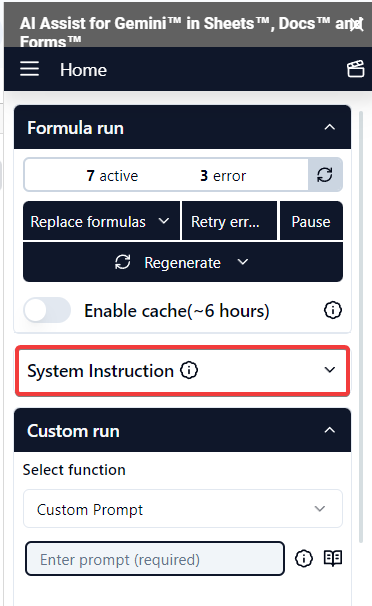
Task: Click the clapperboard video icon in header
Action: [x=355, y=69]
